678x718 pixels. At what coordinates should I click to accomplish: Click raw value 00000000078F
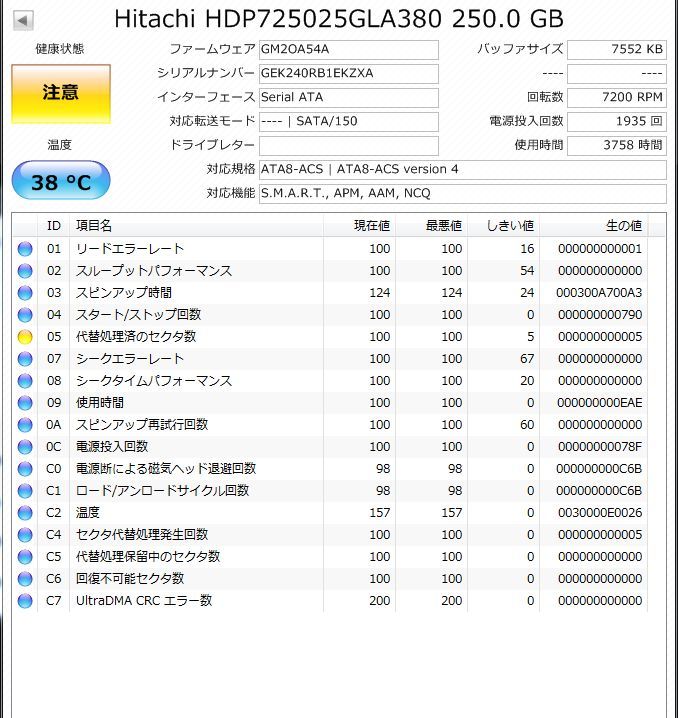pos(600,447)
